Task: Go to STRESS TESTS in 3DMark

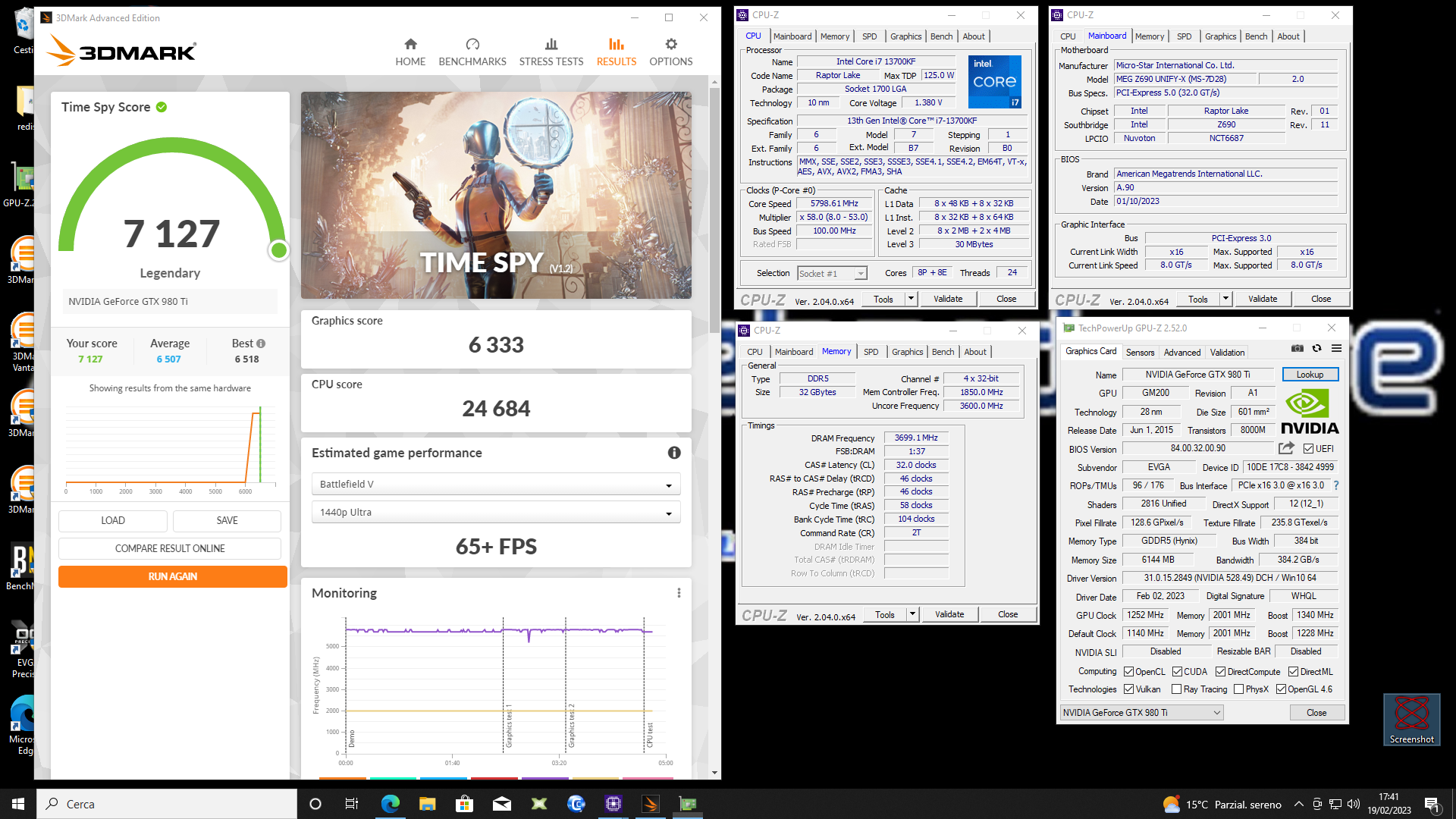Action: pos(551,52)
